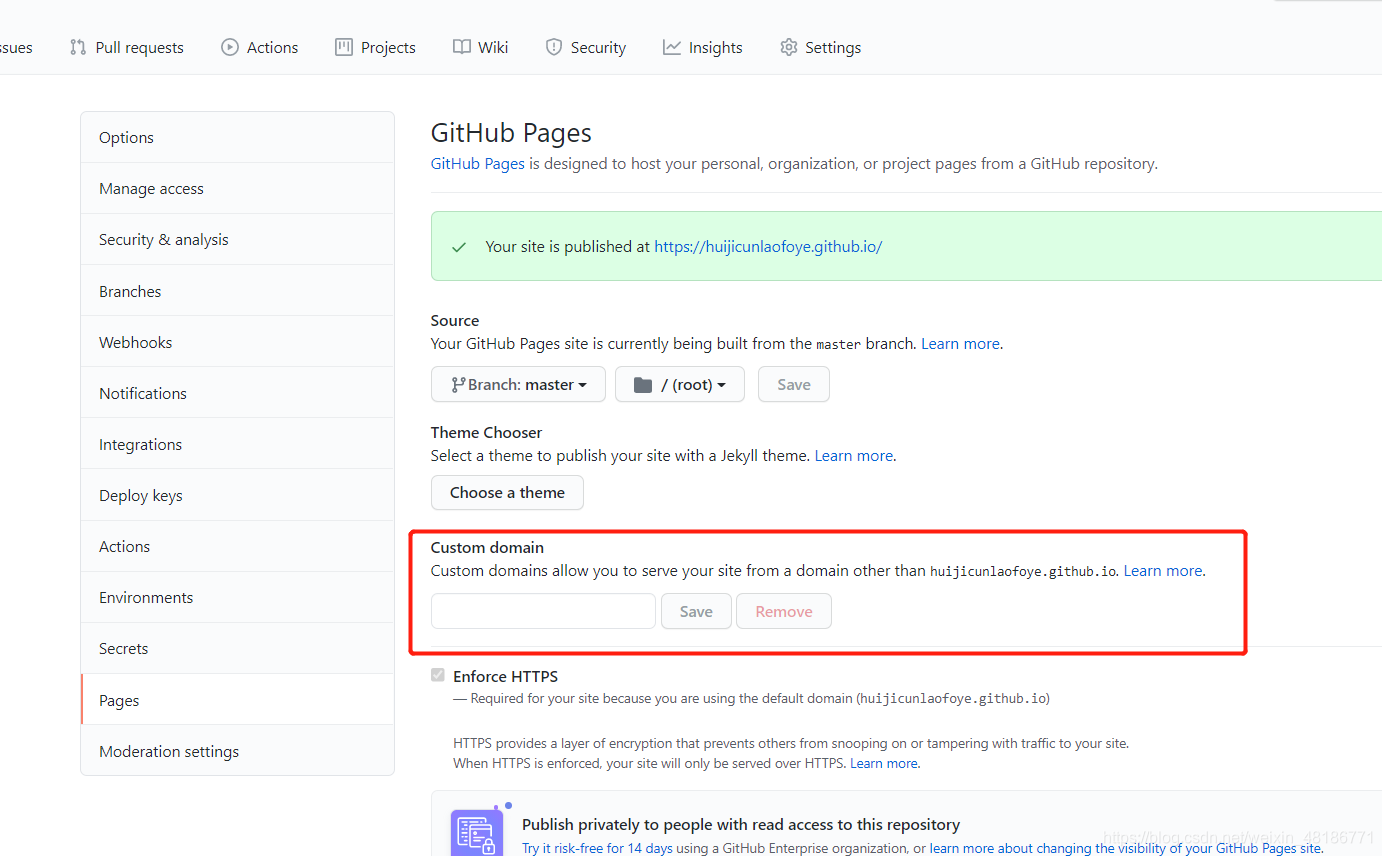The width and height of the screenshot is (1382, 856).
Task: Expand the / (root) folder dropdown
Action: [x=680, y=385]
